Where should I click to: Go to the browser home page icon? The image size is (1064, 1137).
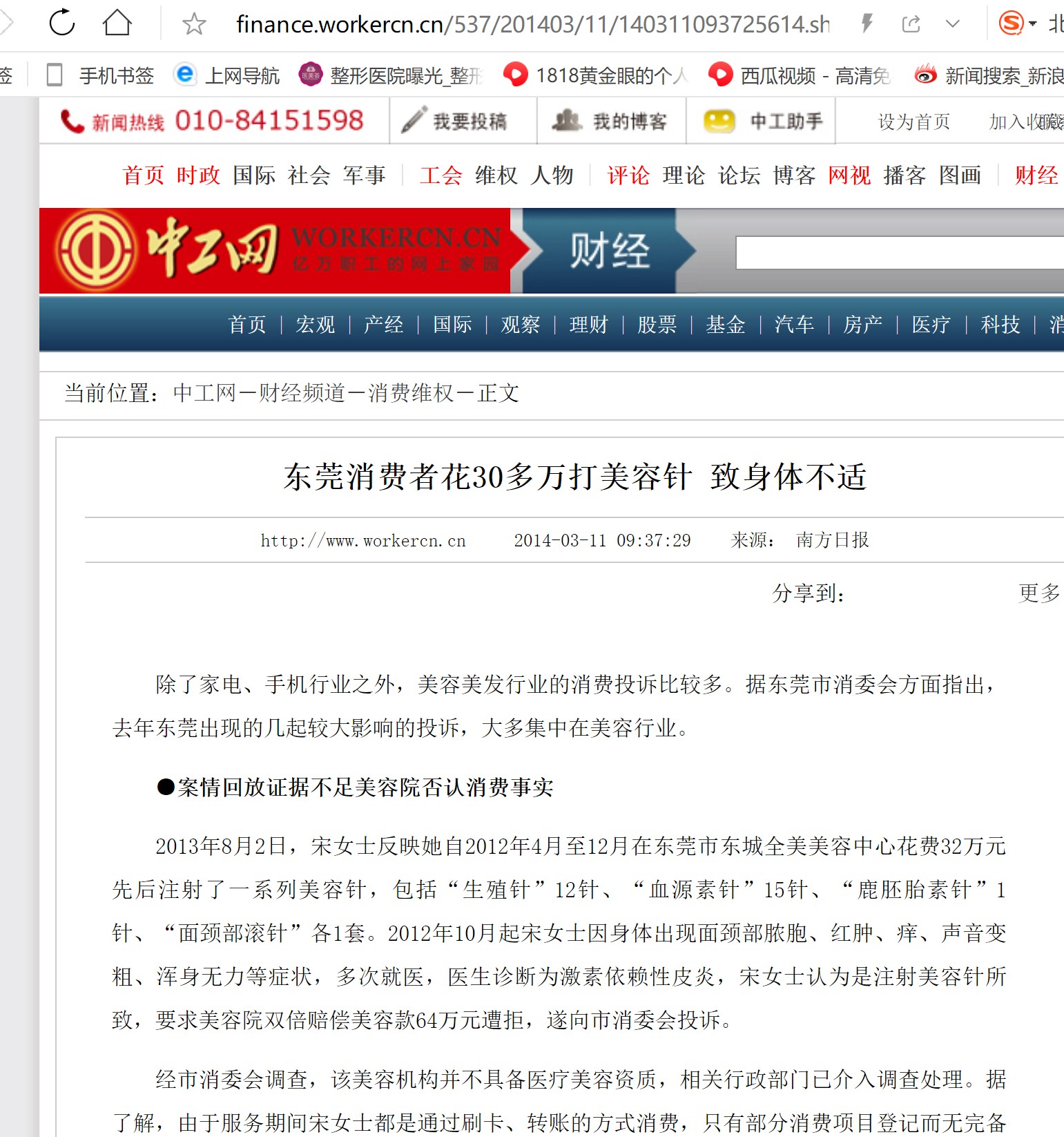[x=117, y=23]
